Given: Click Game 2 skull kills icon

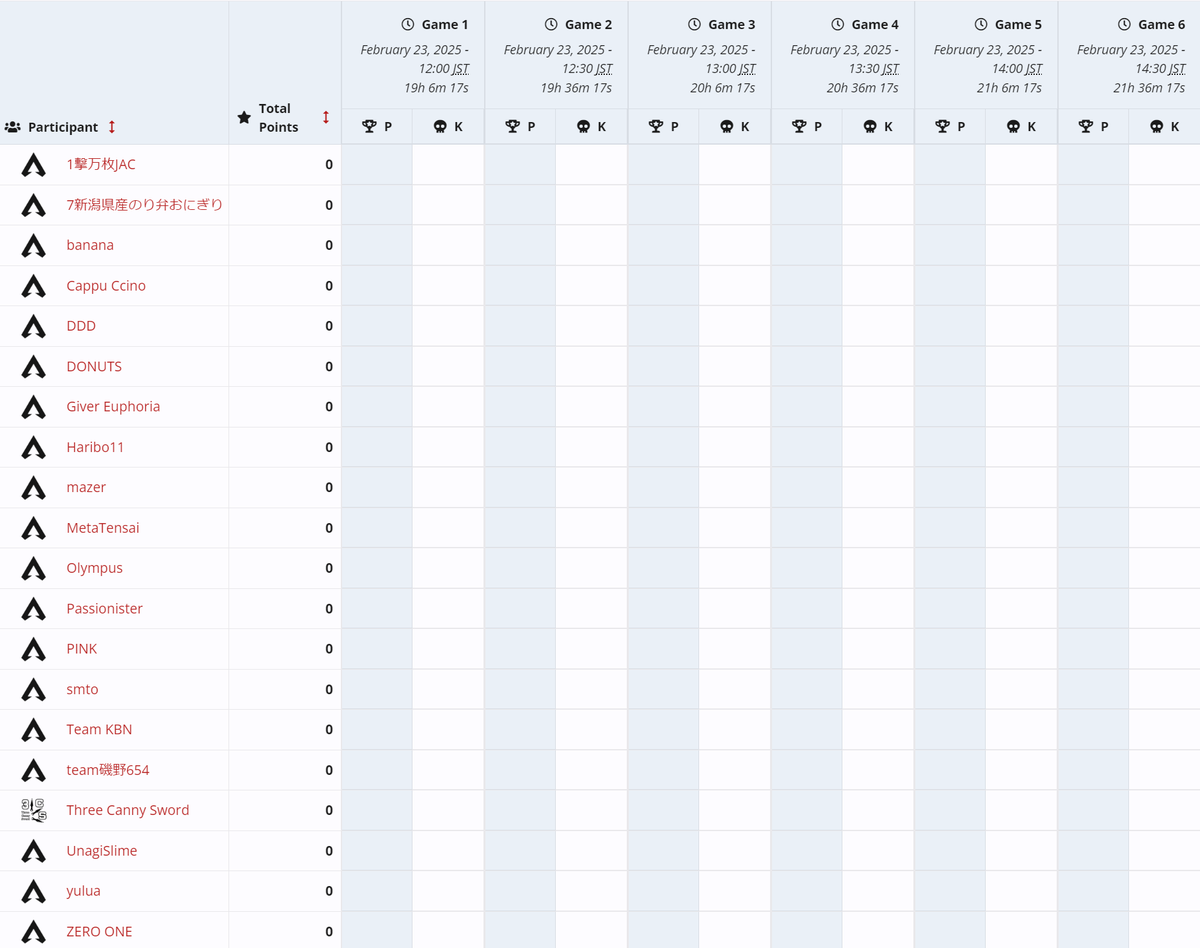Looking at the screenshot, I should [584, 127].
